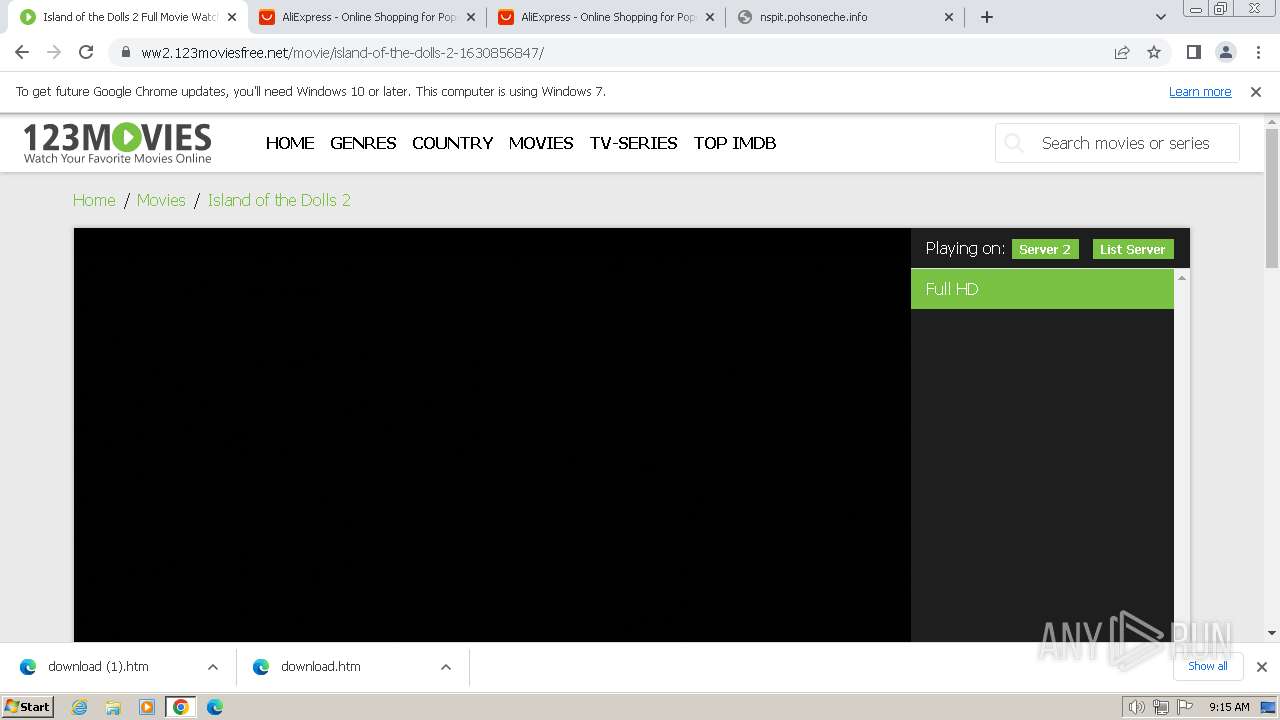
Task: Click the 9:15 AM system clock
Action: pos(1229,707)
